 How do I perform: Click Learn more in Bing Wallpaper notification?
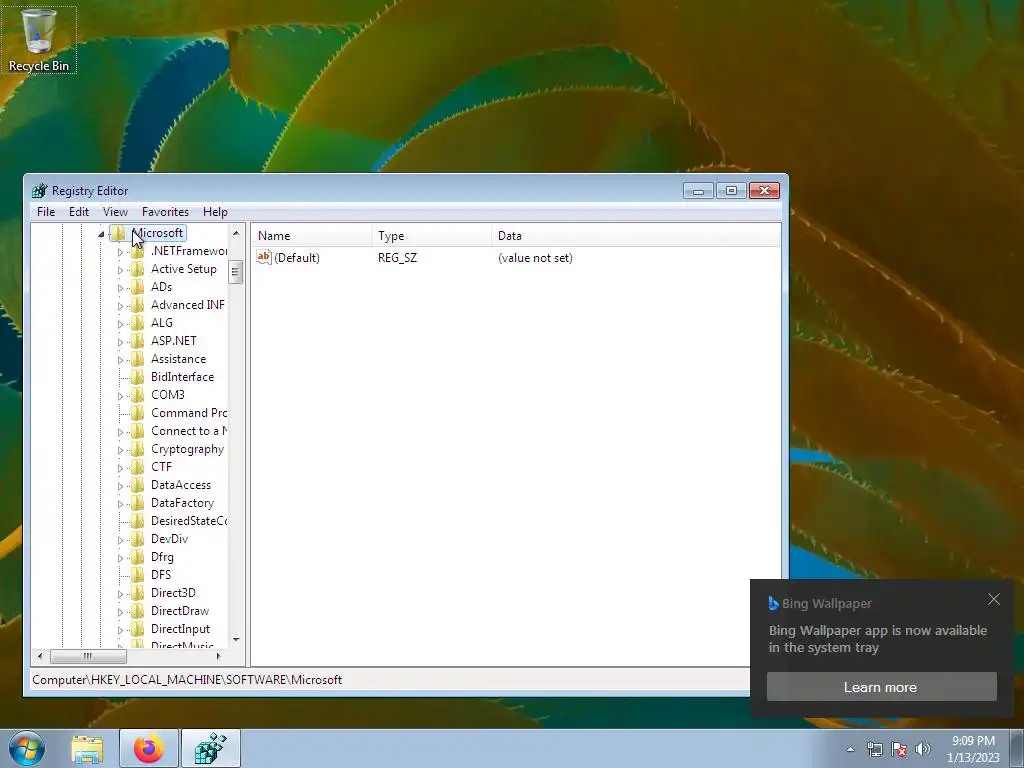tap(882, 687)
